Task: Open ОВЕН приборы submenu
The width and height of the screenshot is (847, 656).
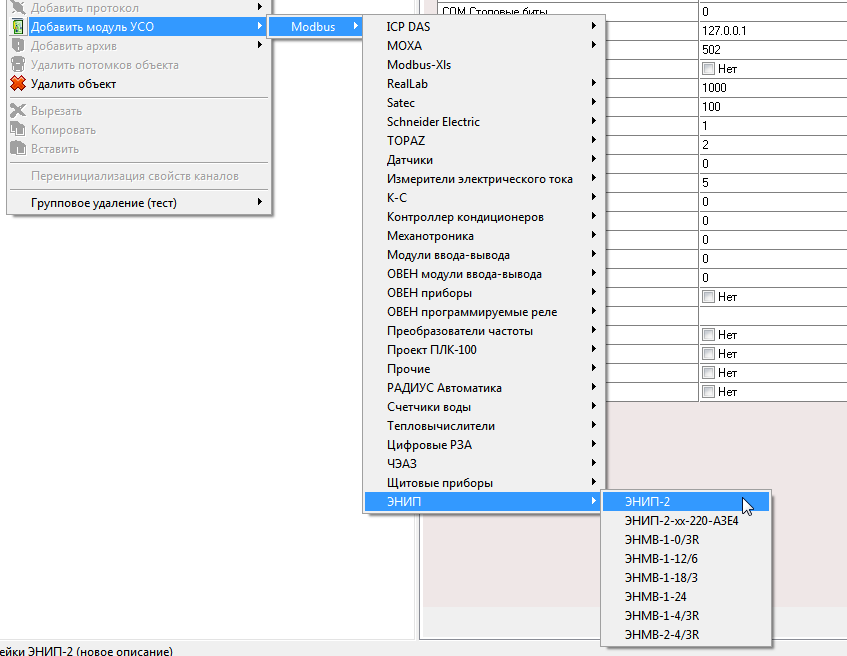Action: point(485,293)
